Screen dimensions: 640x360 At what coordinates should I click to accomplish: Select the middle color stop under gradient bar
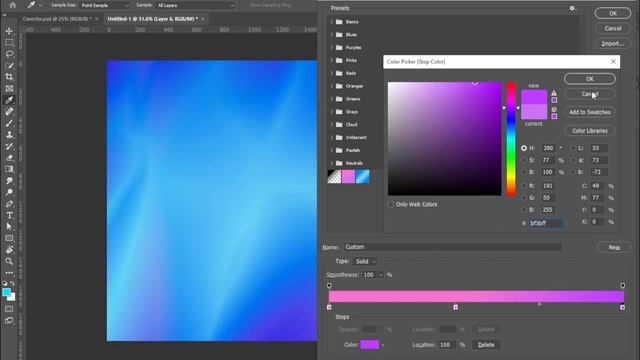click(x=456, y=307)
